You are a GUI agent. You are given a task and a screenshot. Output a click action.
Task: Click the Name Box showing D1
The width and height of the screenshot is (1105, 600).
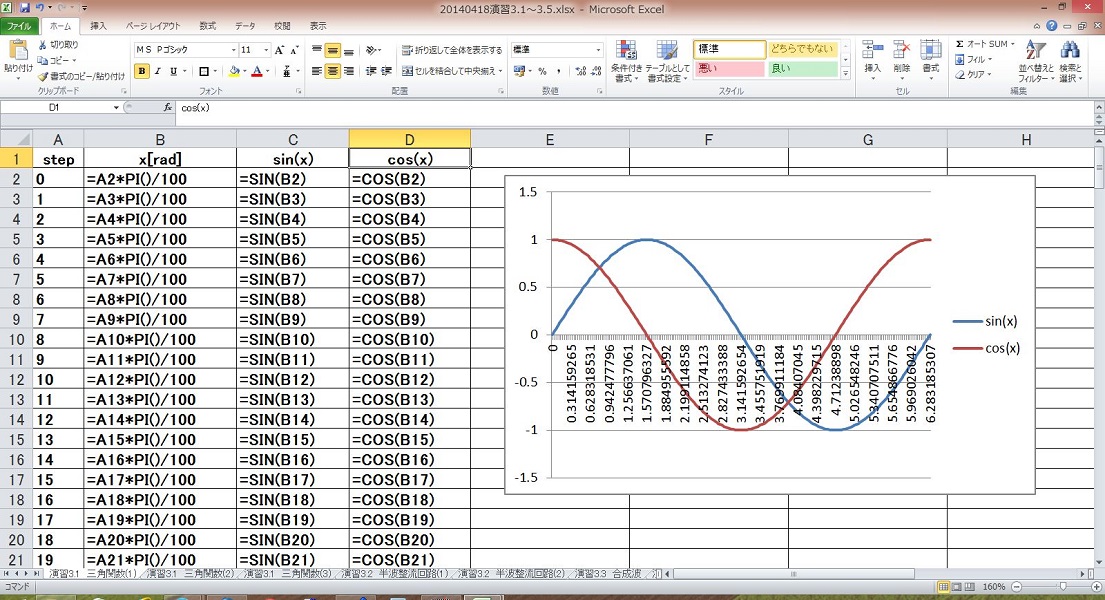(x=60, y=107)
